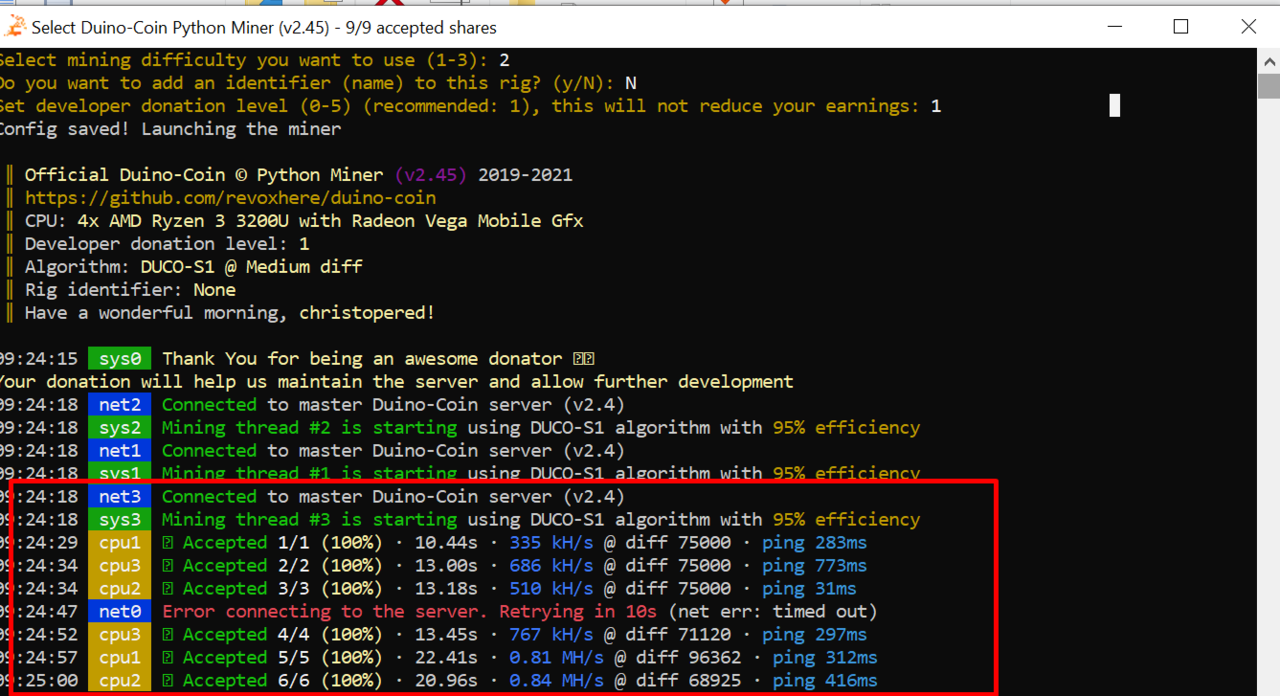
Task: Click 'Your donation will help us maintain' line
Action: tap(396, 382)
